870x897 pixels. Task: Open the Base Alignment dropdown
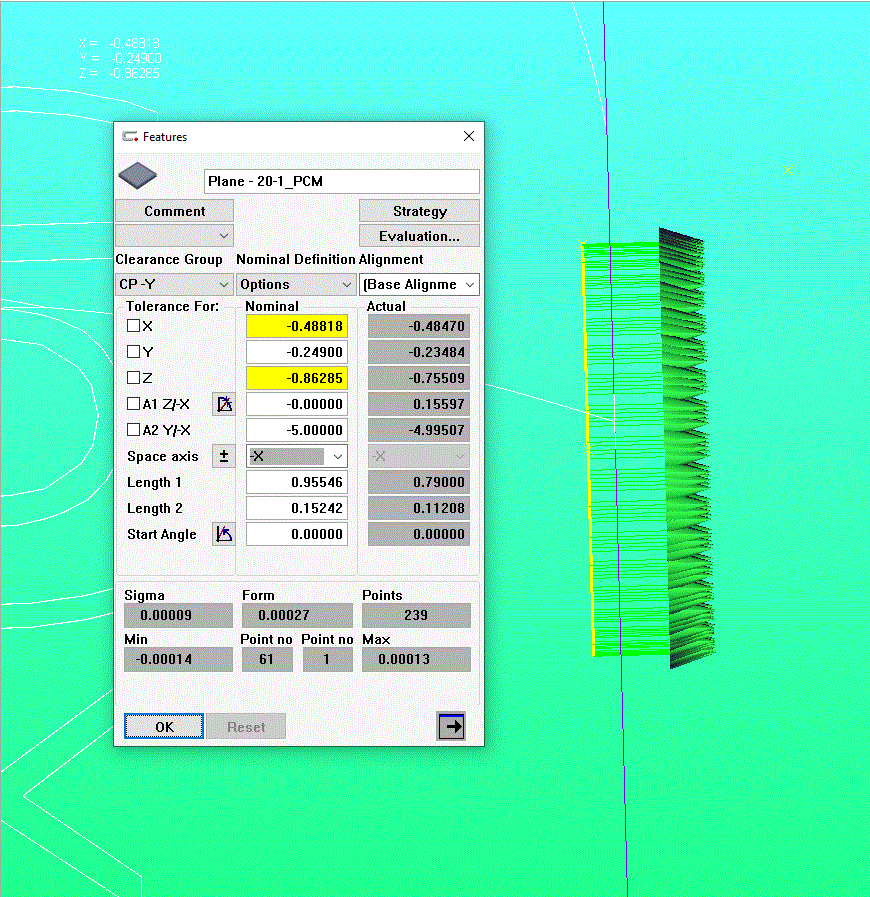coord(419,285)
